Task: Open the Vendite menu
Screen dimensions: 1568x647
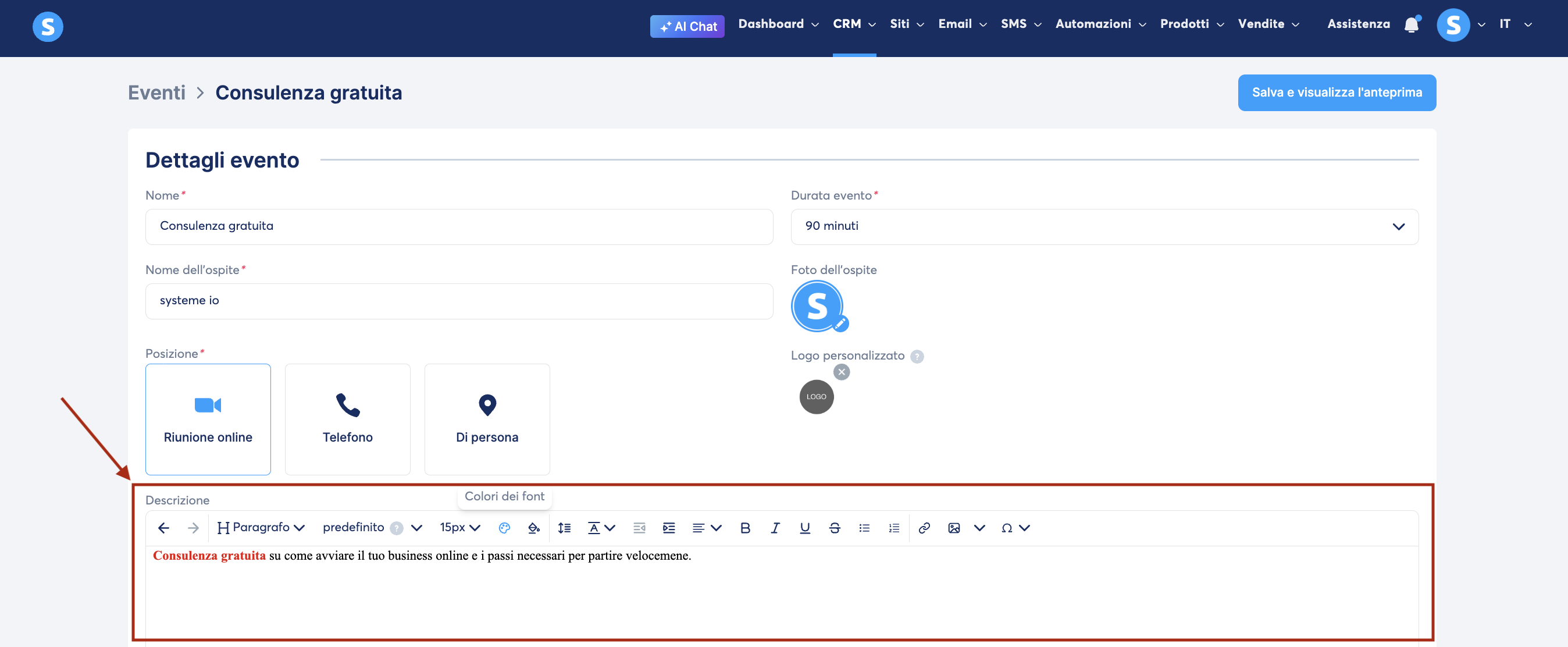Action: [1268, 24]
